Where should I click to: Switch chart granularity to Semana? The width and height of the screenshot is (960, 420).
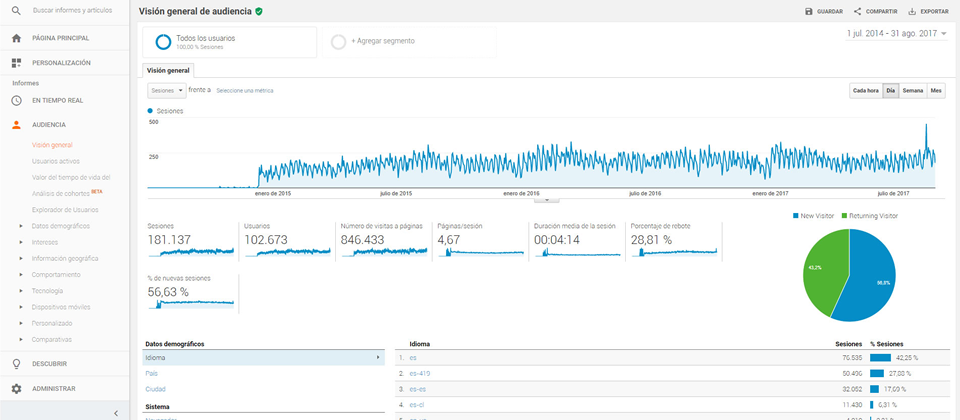coord(912,91)
